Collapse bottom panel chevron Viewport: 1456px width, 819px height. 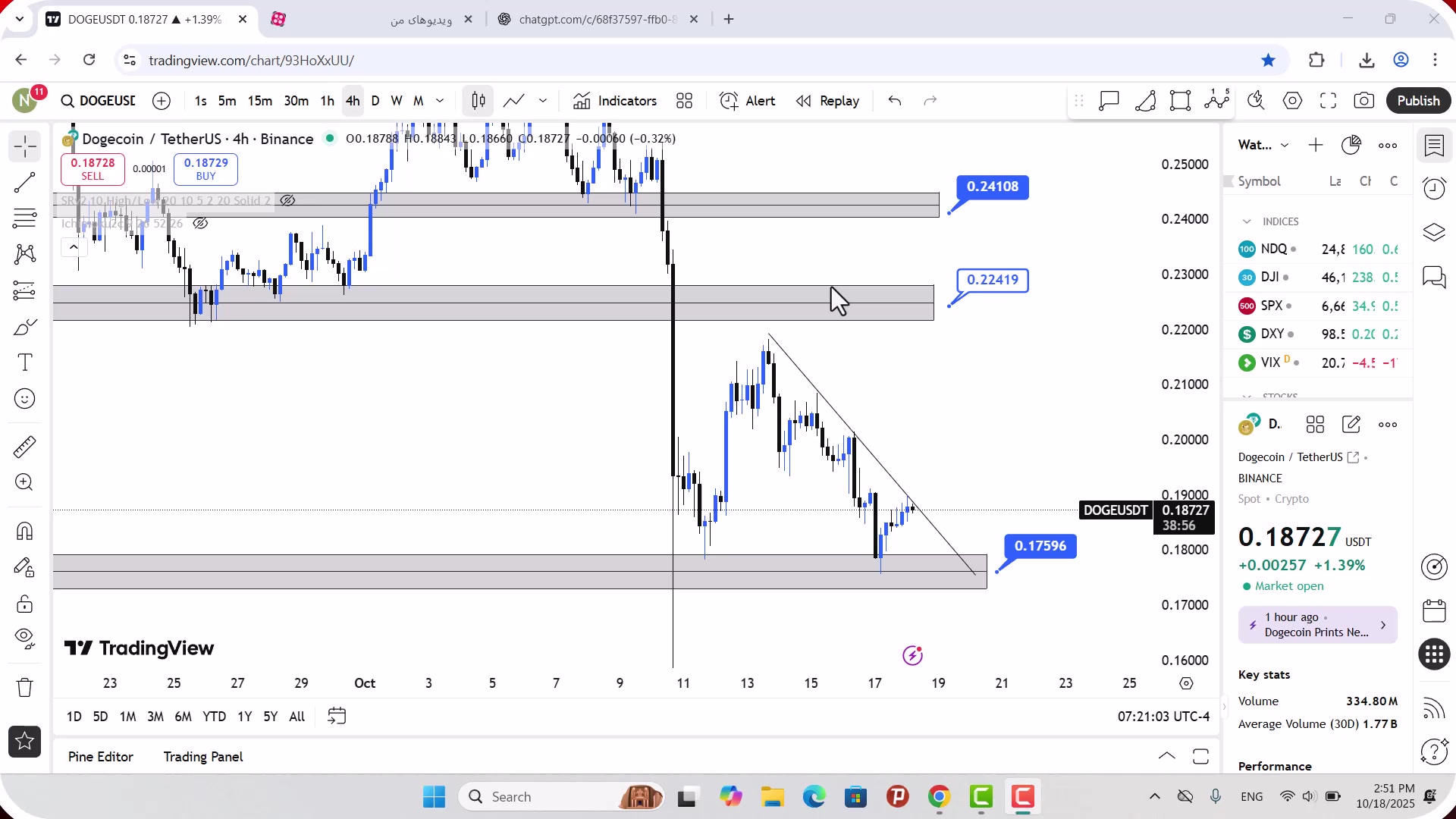(1167, 756)
